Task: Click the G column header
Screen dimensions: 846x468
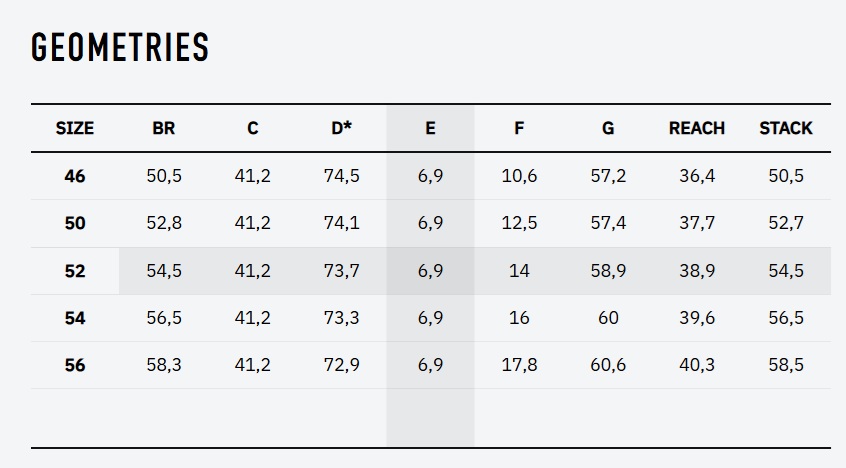Action: tap(608, 128)
